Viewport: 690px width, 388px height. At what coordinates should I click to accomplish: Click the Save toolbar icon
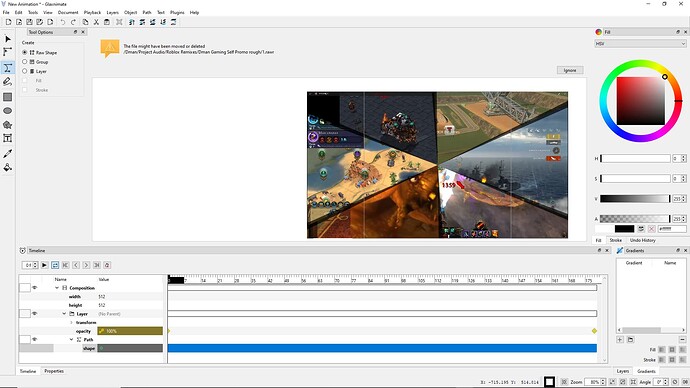point(29,22)
